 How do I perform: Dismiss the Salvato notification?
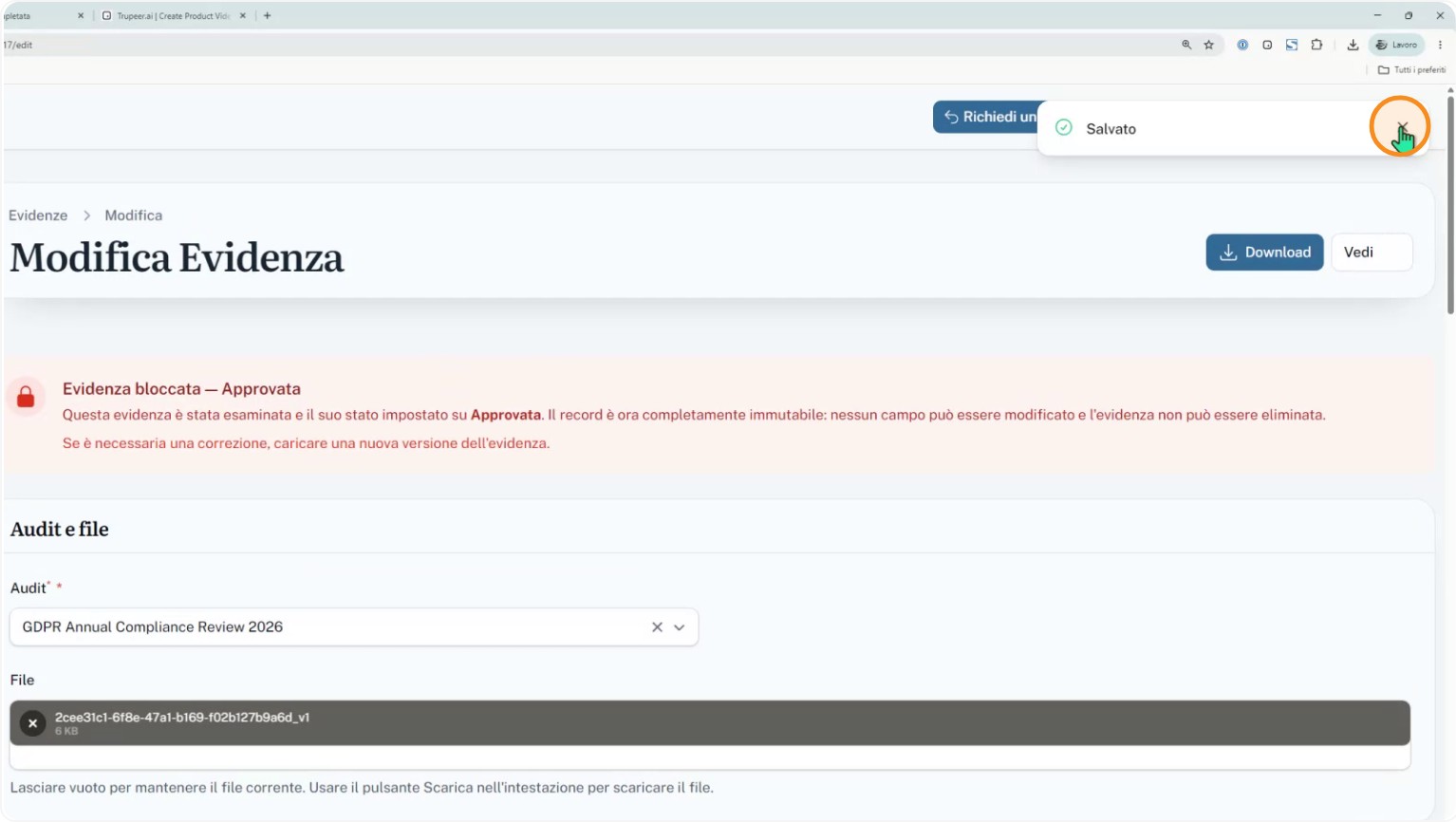[1402, 127]
